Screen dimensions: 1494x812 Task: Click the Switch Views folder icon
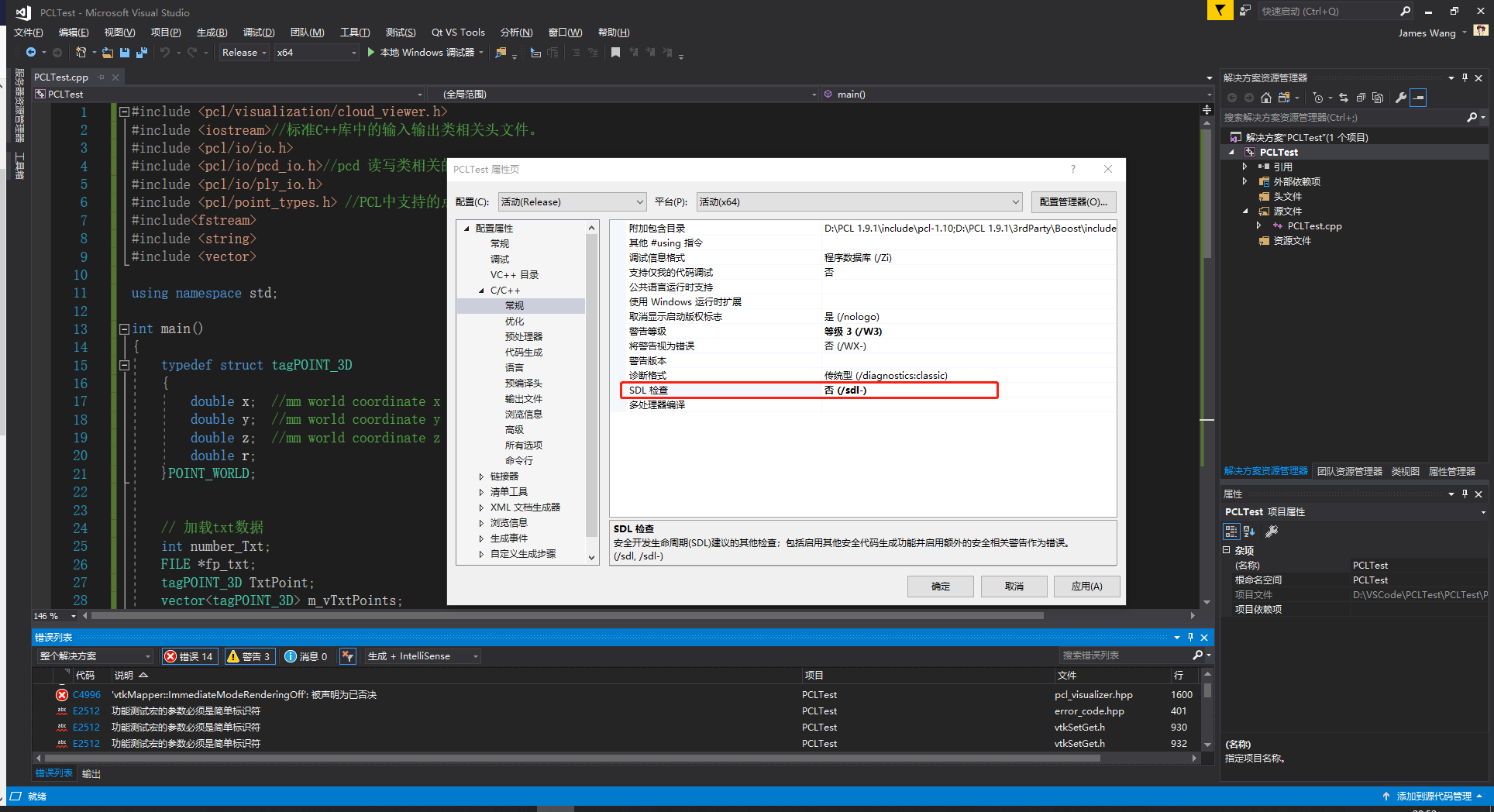(x=1284, y=98)
